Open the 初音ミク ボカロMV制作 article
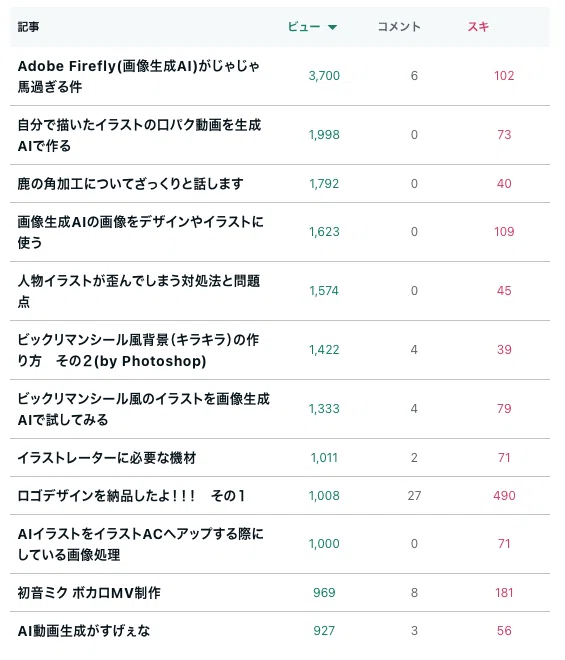 [89, 593]
